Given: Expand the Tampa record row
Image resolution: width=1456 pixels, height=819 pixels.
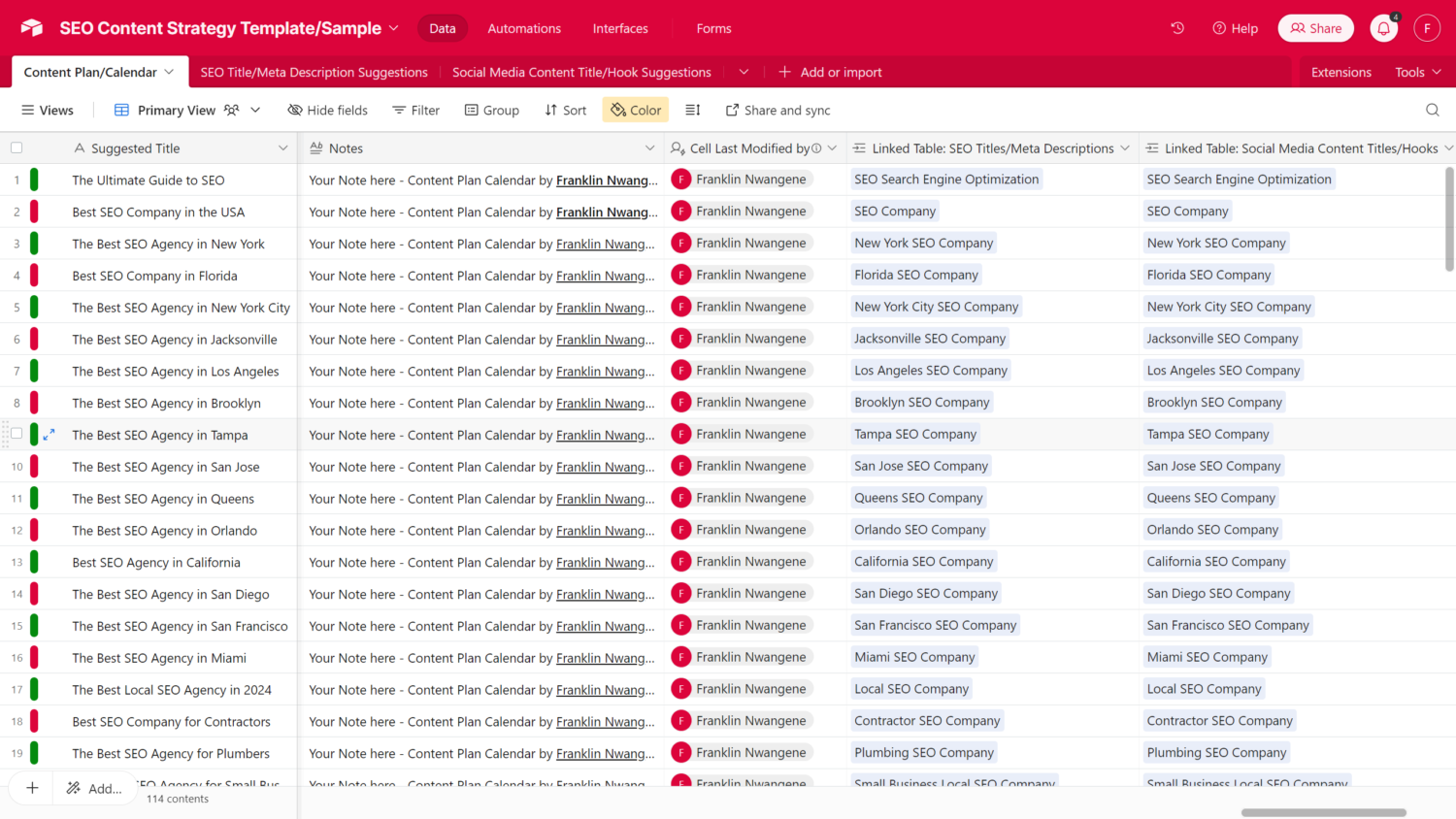Looking at the screenshot, I should 49,435.
